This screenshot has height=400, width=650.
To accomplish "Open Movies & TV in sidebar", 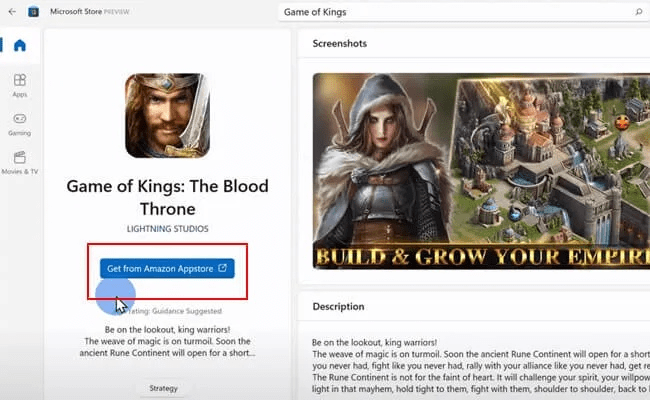I will pyautogui.click(x=20, y=163).
